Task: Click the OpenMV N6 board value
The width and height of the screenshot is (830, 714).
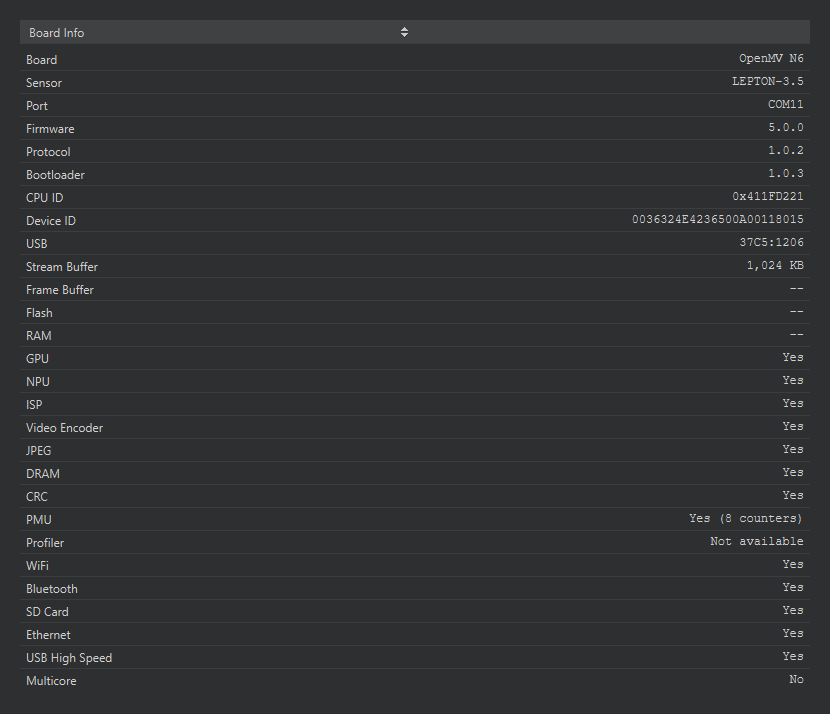Action: tap(771, 59)
